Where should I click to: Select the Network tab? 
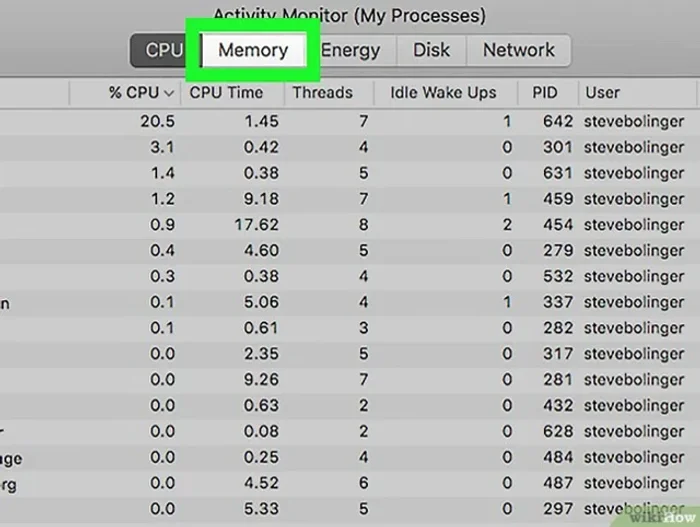pyautogui.click(x=518, y=50)
